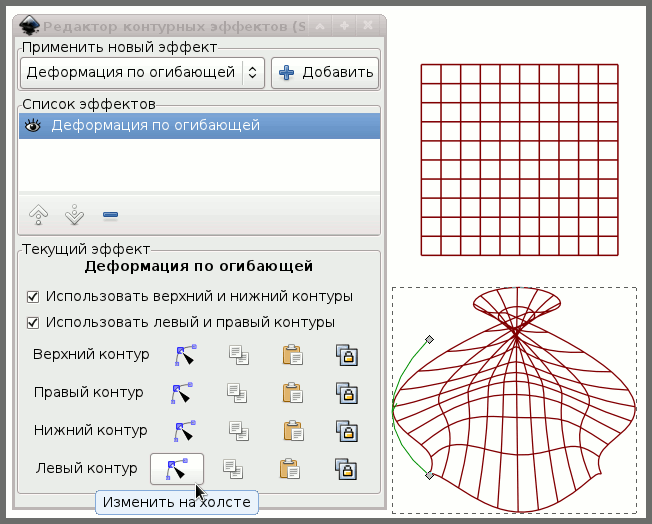Uncheck Использовать левый и правый контуры
Image resolution: width=652 pixels, height=524 pixels.
click(33, 323)
